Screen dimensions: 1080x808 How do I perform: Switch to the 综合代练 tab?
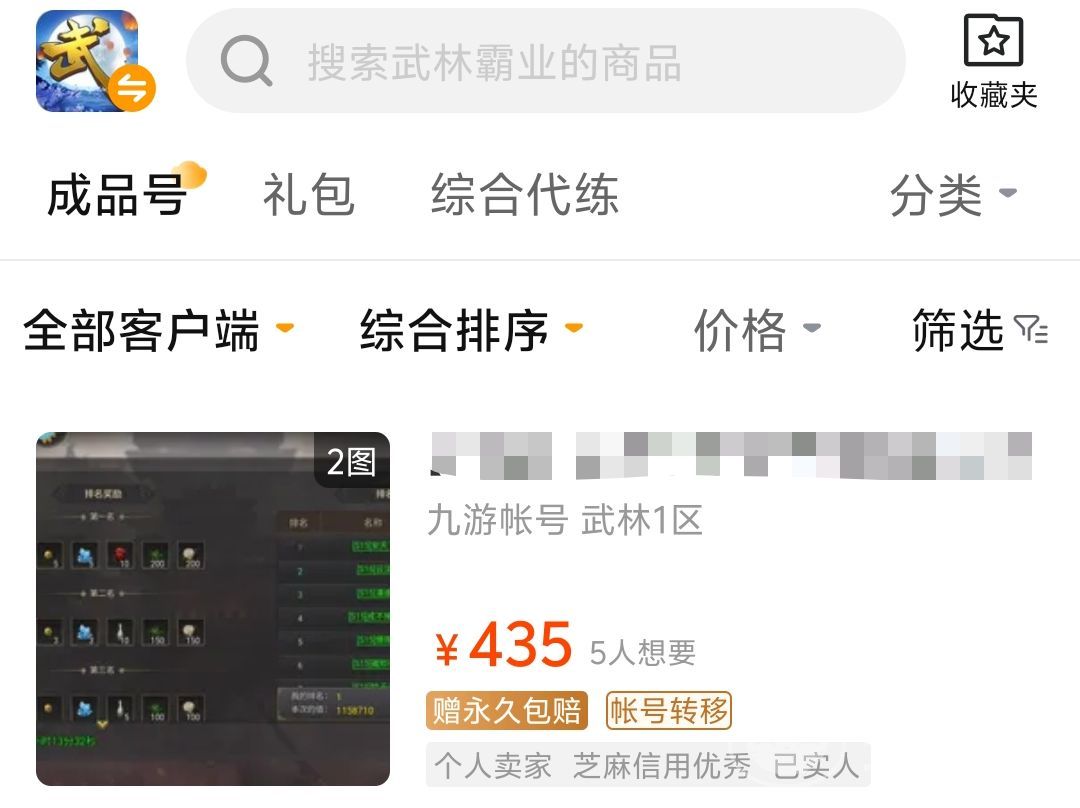[x=525, y=195]
